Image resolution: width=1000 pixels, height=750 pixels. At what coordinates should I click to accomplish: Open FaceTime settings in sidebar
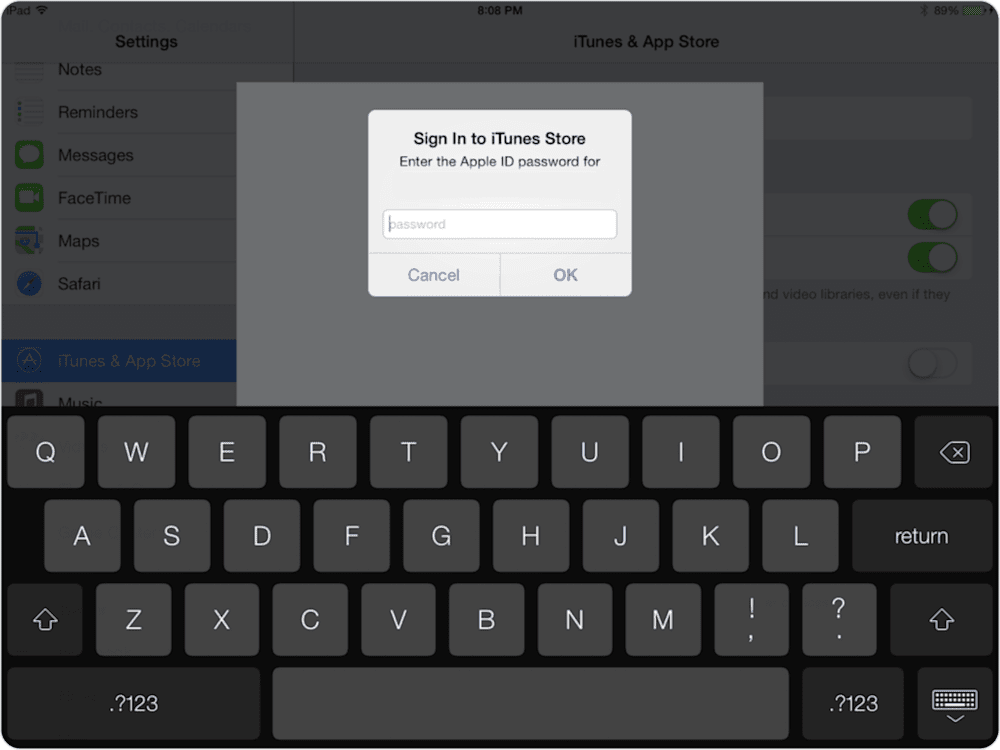(x=119, y=198)
